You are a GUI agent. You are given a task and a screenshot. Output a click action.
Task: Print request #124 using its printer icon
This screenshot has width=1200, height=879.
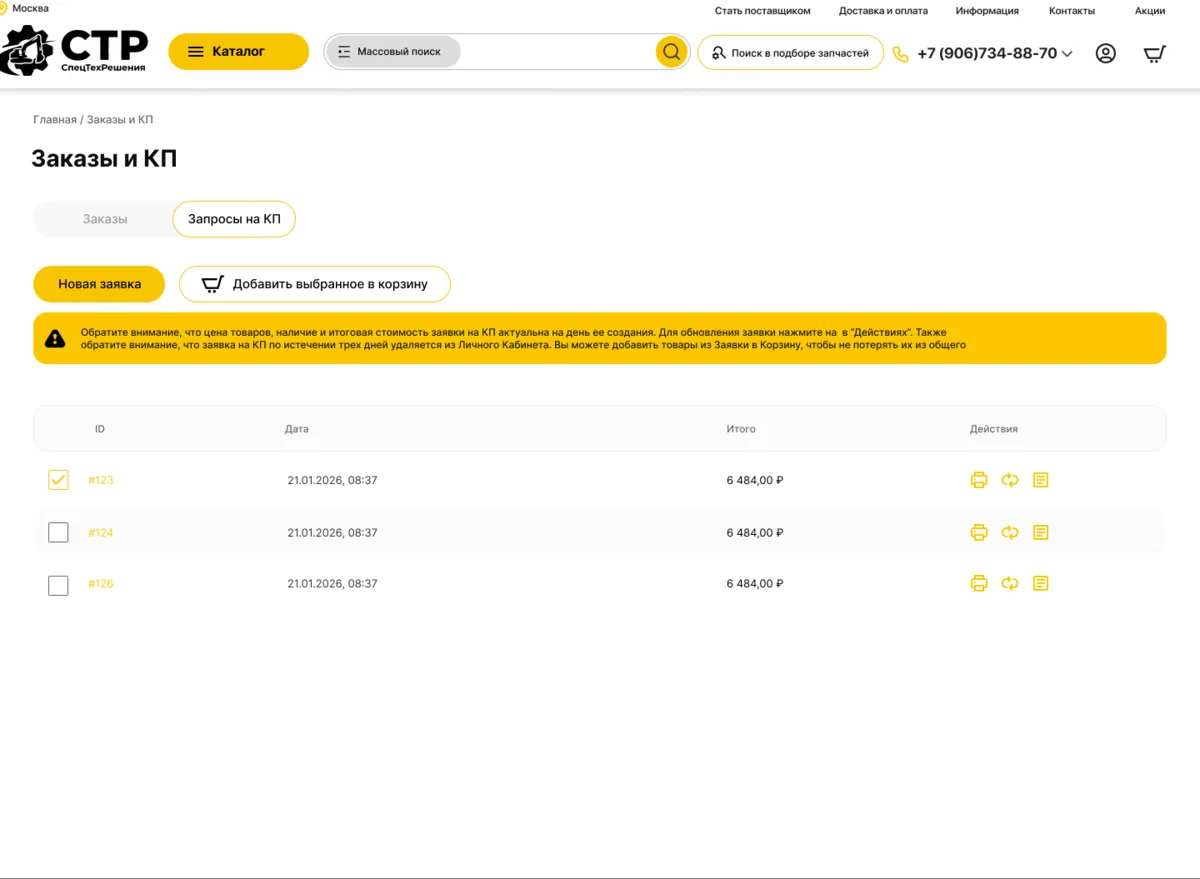[979, 532]
